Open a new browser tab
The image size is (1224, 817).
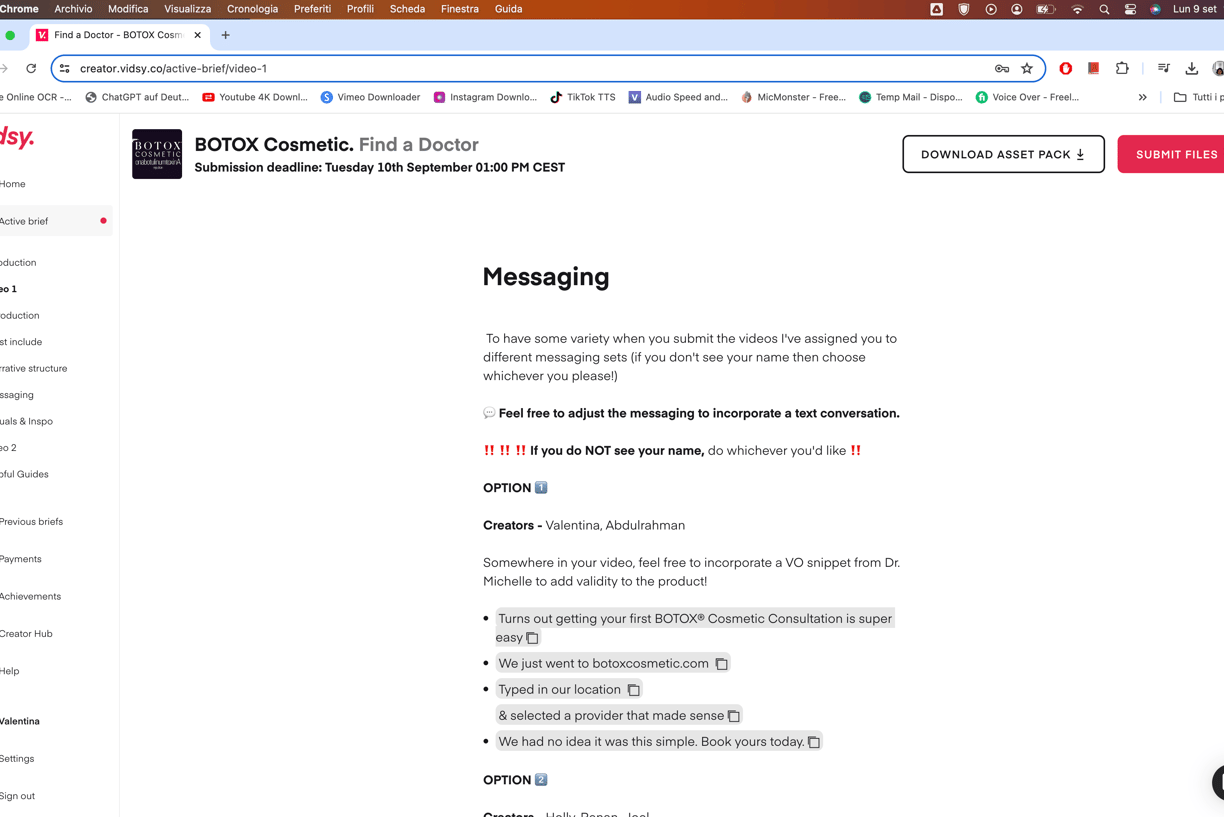point(226,35)
